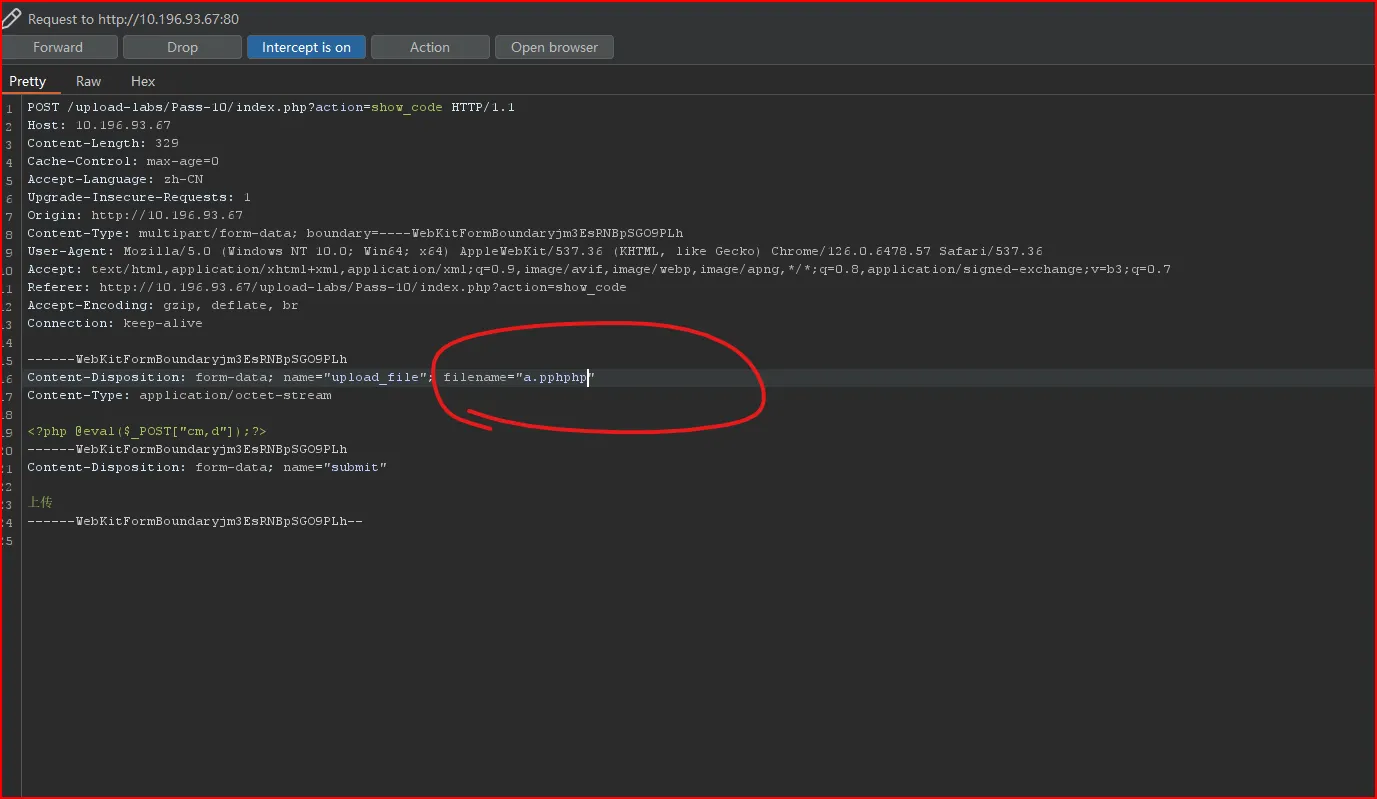Click the Host: 10.196.93.67 header line

99,125
